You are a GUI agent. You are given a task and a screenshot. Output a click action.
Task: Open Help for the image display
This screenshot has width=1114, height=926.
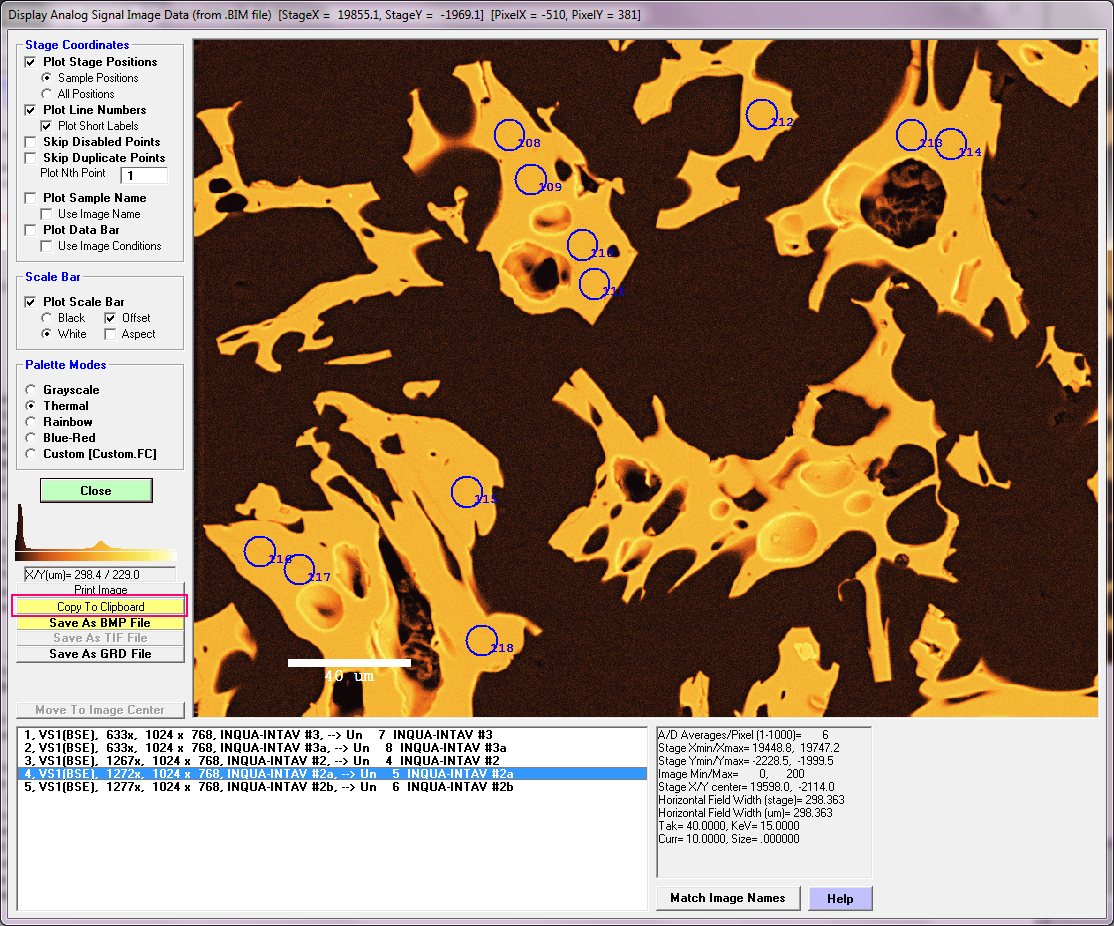[840, 898]
